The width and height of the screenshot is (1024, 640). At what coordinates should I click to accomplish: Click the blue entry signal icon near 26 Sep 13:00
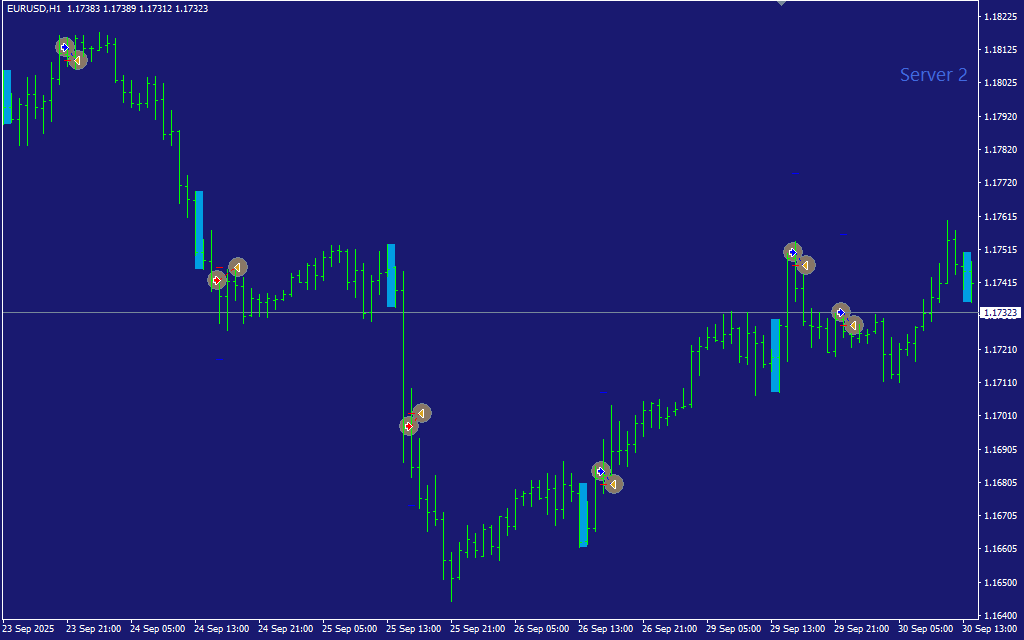coord(600,471)
